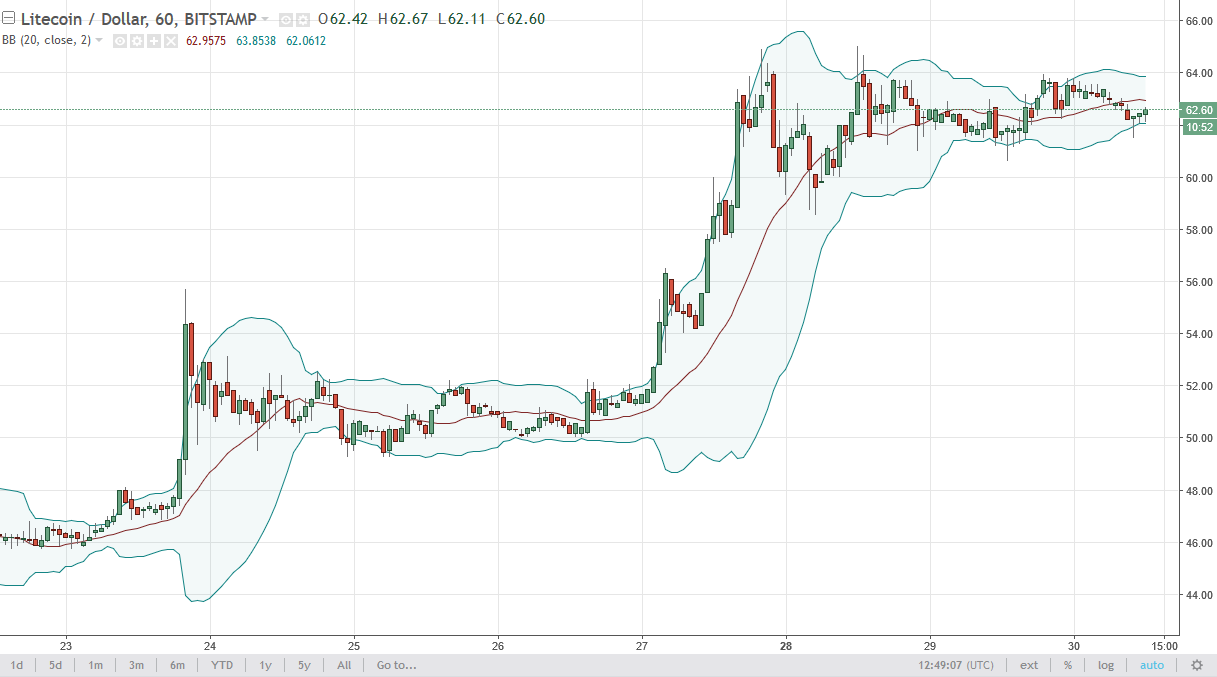The height and width of the screenshot is (677, 1217).
Task: Click the 44.00 price axis label
Action: (x=1199, y=595)
